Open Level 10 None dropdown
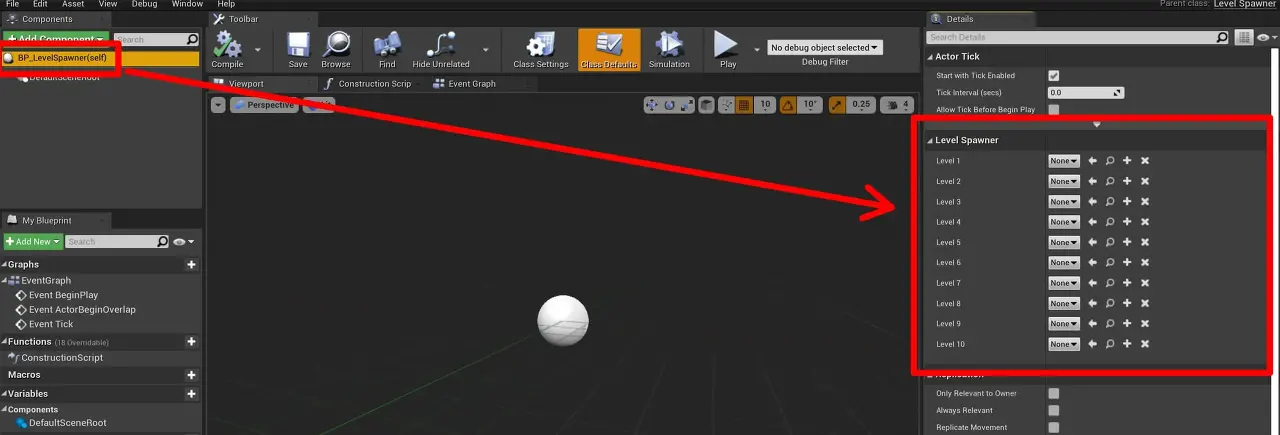The width and height of the screenshot is (1280, 435). pyautogui.click(x=1064, y=344)
